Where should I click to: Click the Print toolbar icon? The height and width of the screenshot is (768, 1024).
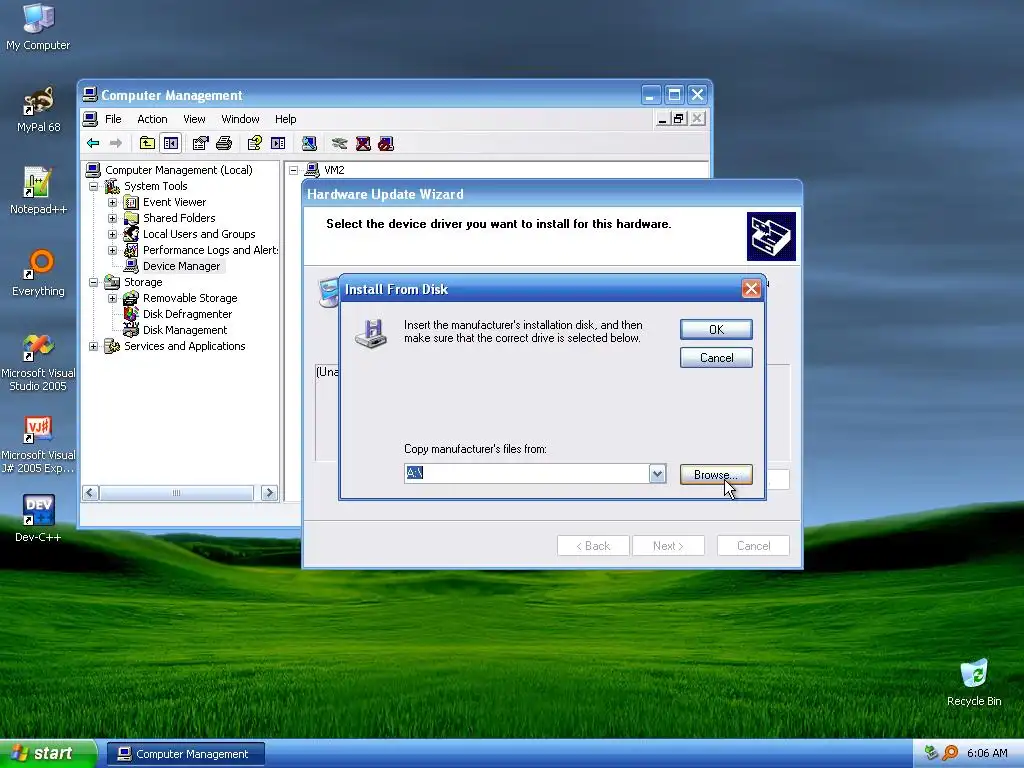tap(224, 143)
